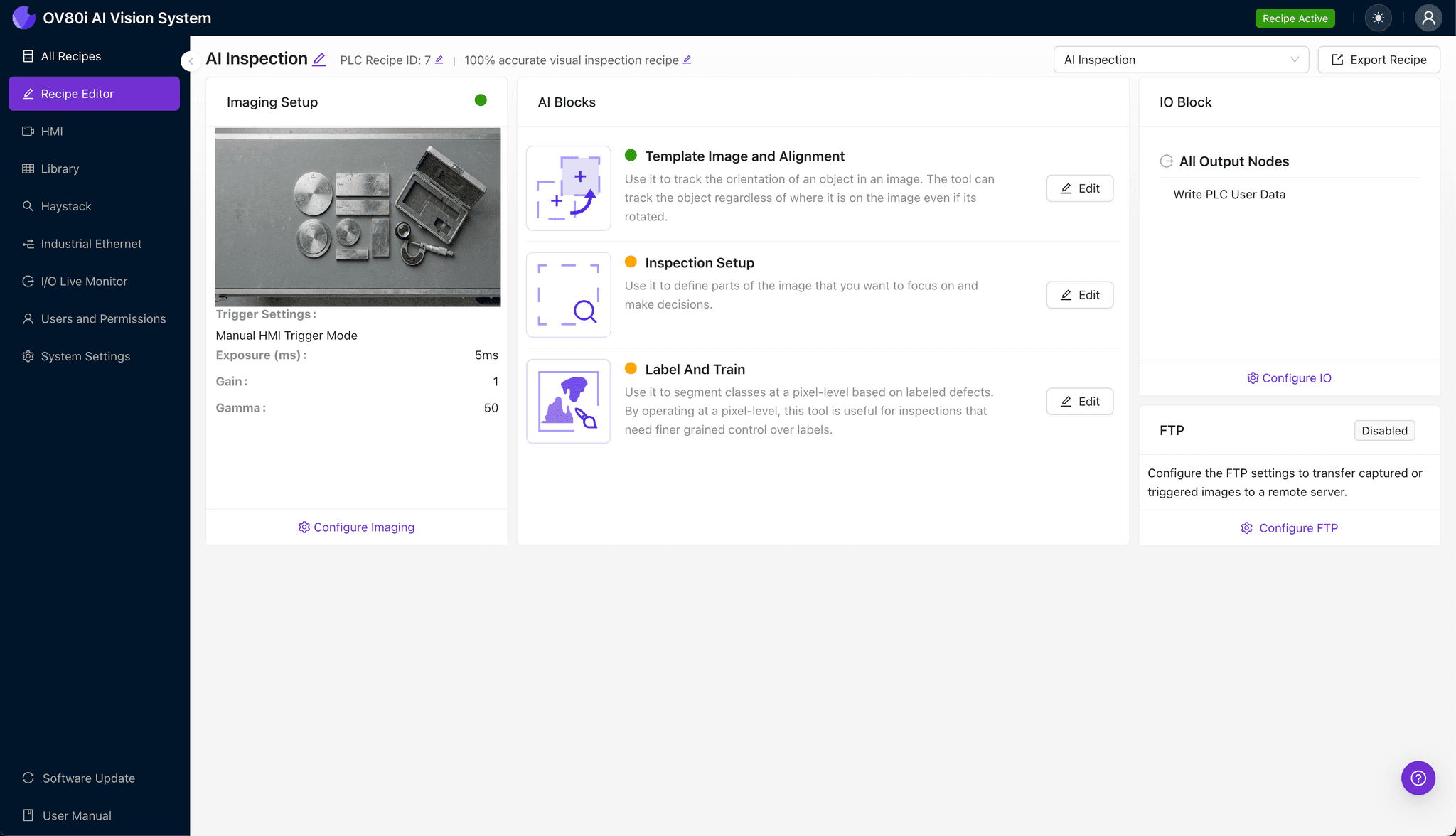The height and width of the screenshot is (836, 1456).
Task: Click the Gamma value 50
Action: (491, 408)
